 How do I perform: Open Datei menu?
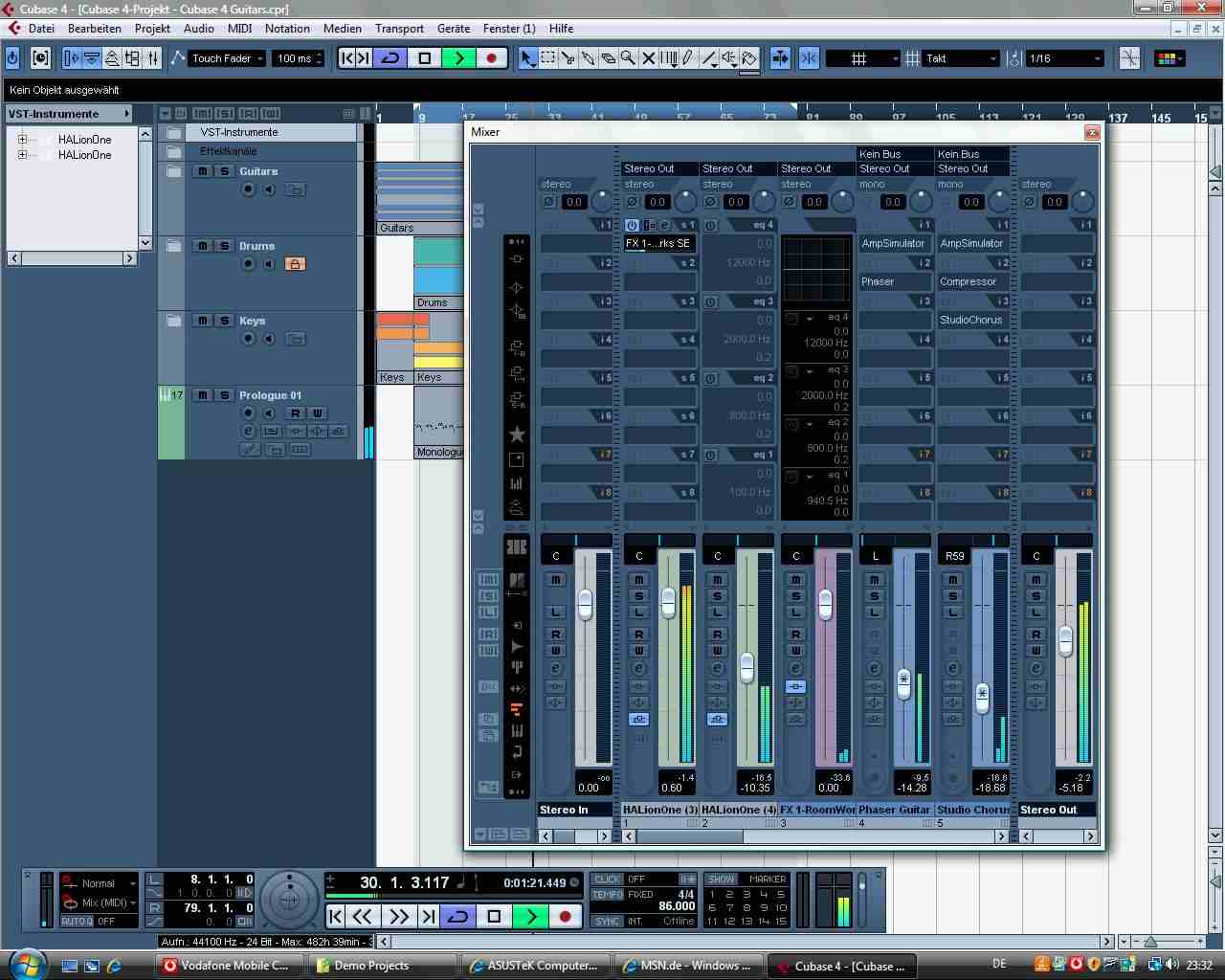(x=41, y=29)
